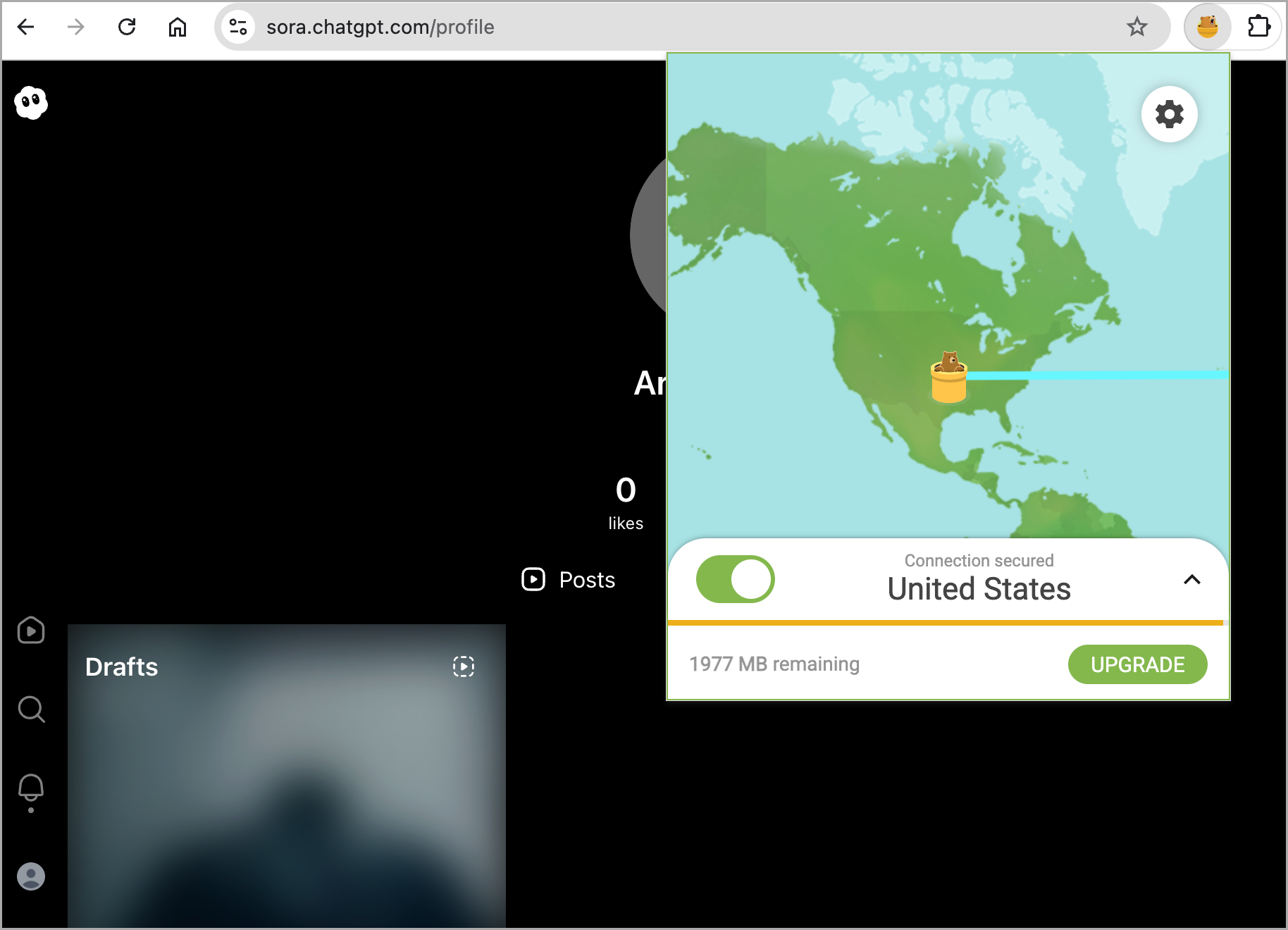Click the 1977 MB remaining text
The image size is (1288, 930).
click(774, 664)
